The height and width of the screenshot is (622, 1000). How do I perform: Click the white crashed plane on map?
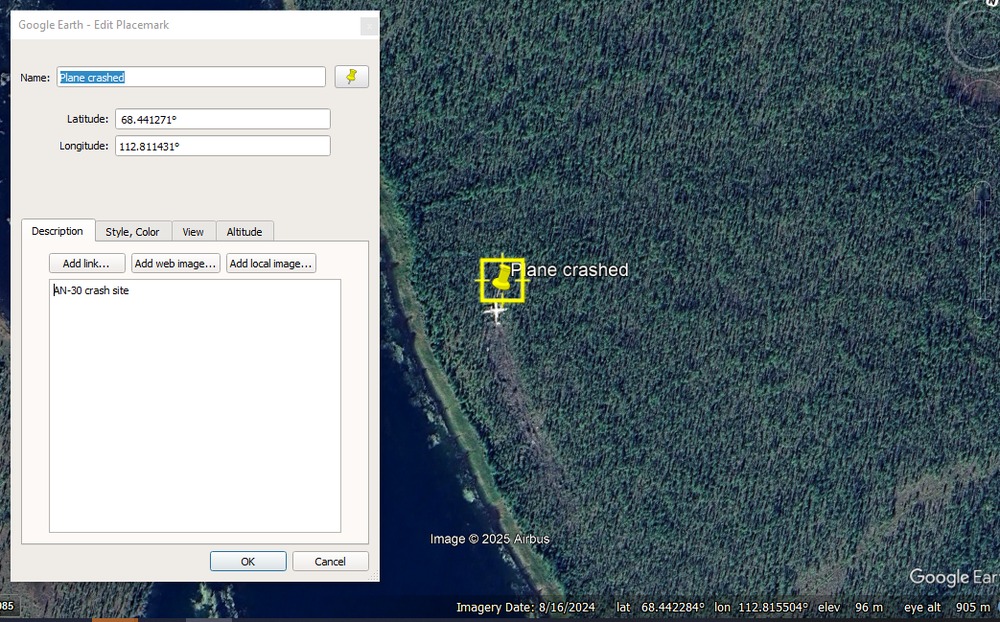click(x=495, y=313)
